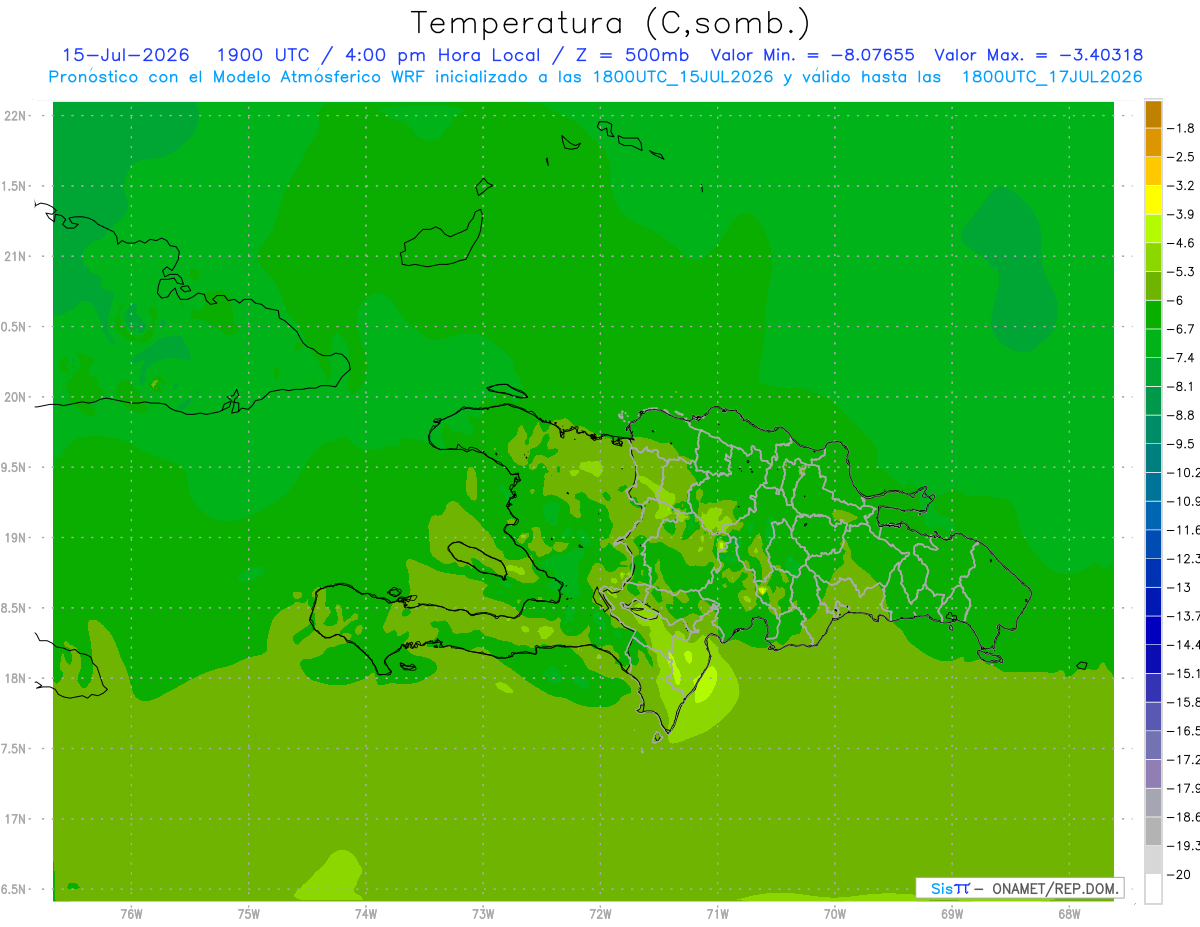The height and width of the screenshot is (927, 1200).
Task: Click the '-20' legend value
Action: coord(1179,874)
